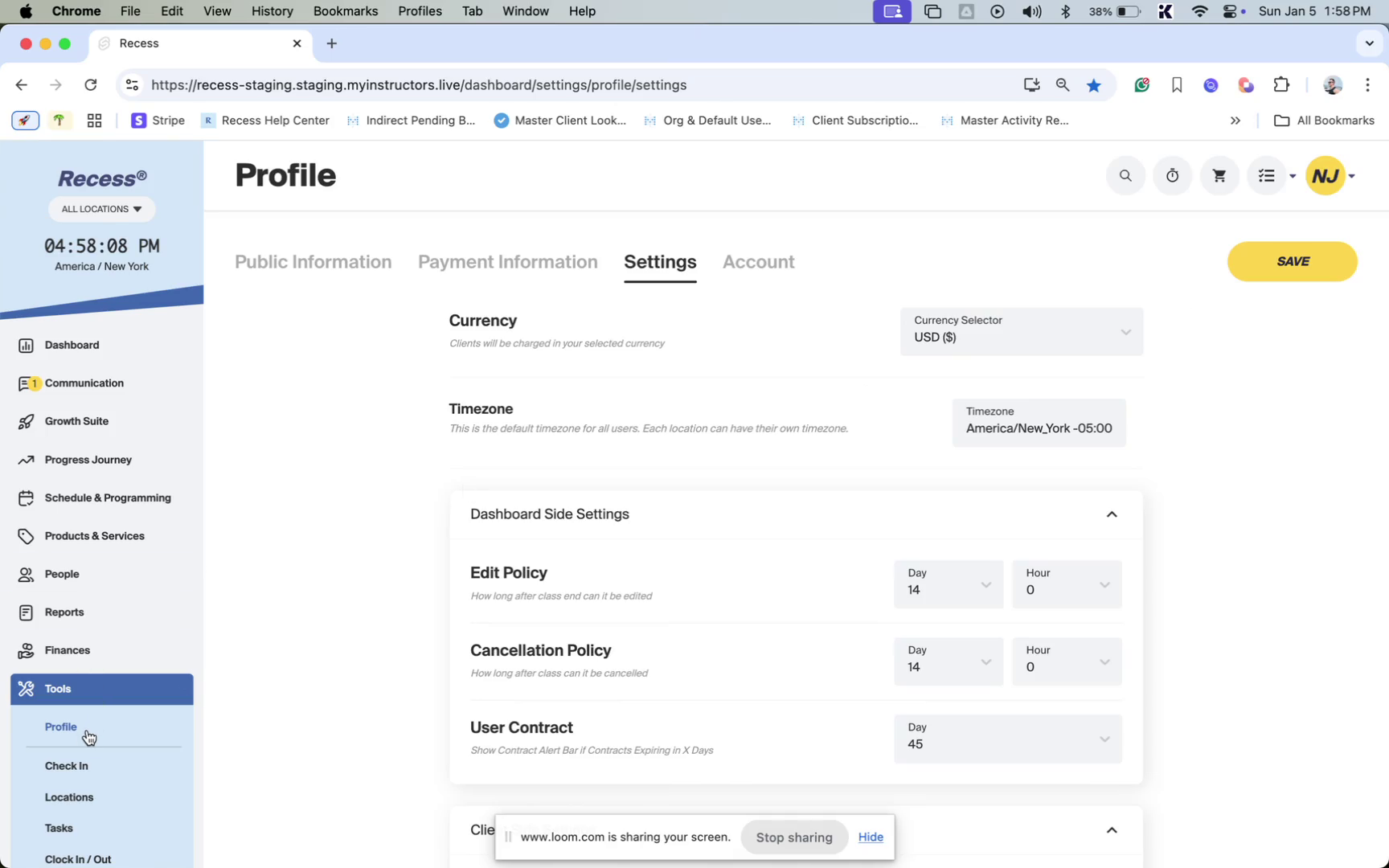The image size is (1389, 868).
Task: Open the Cancellation Policy Hour dropdown
Action: [1066, 661]
